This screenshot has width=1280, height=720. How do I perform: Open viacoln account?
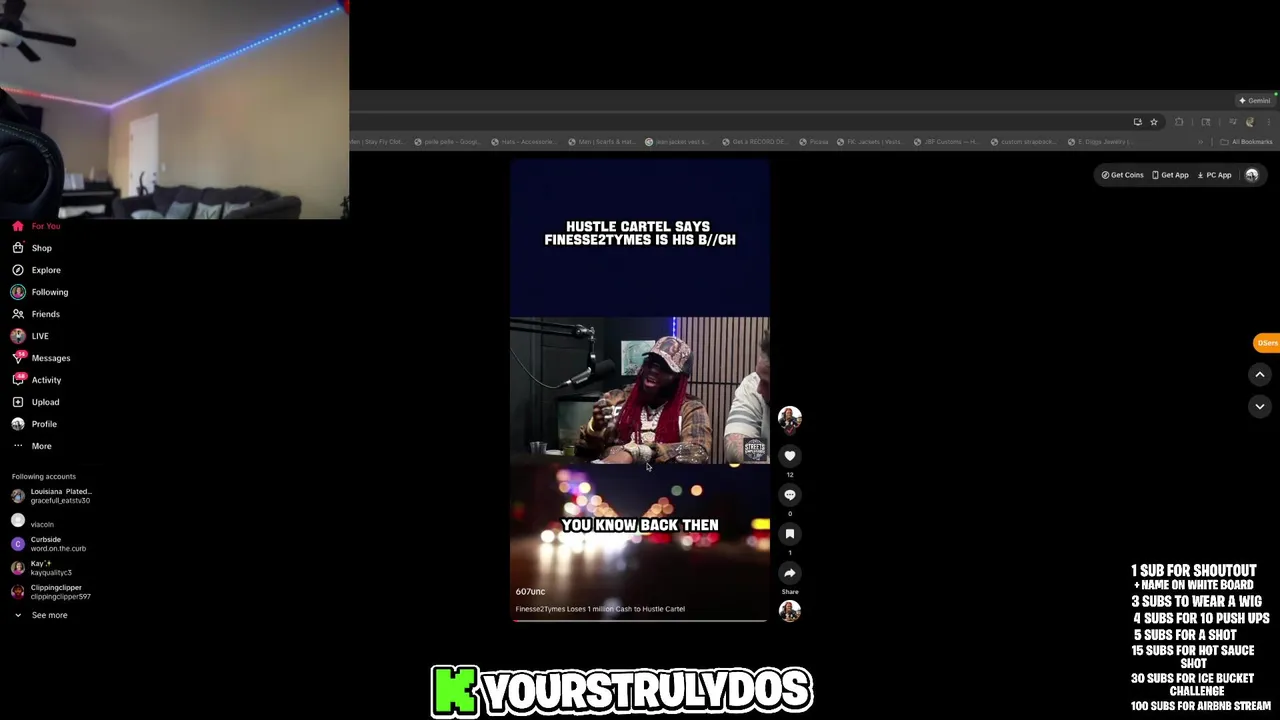coord(33,520)
